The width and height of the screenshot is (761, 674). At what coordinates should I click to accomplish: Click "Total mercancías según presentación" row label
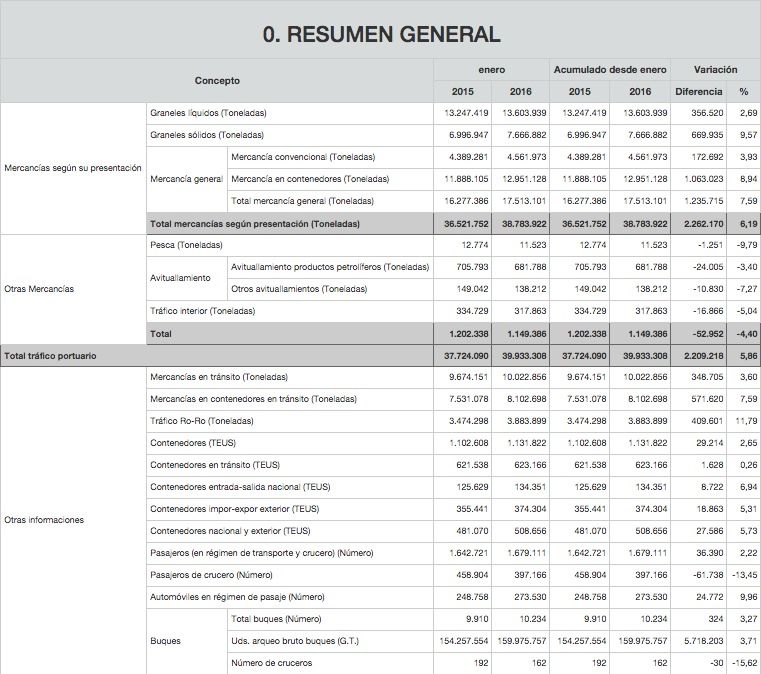tap(254, 223)
